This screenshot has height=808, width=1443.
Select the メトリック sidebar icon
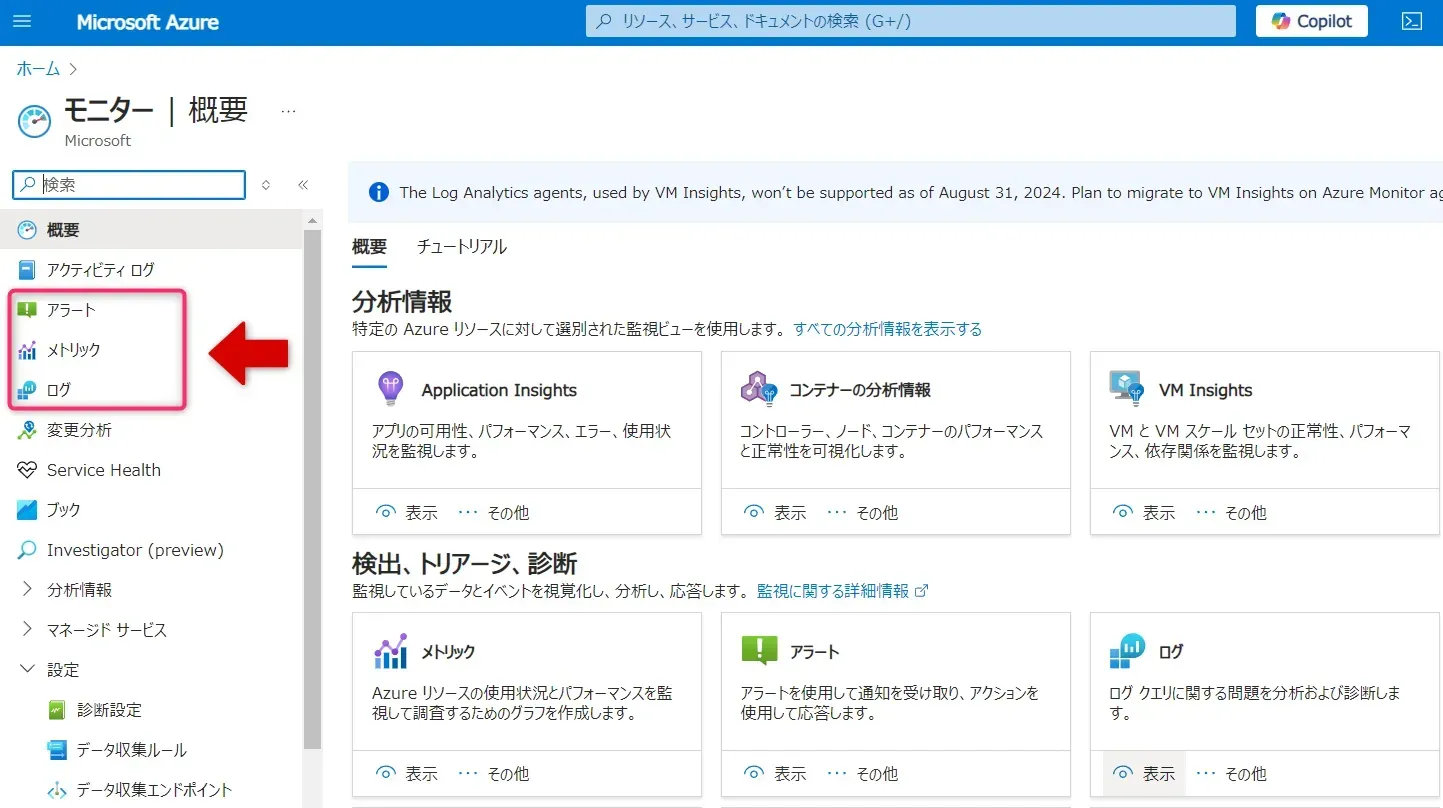27,350
